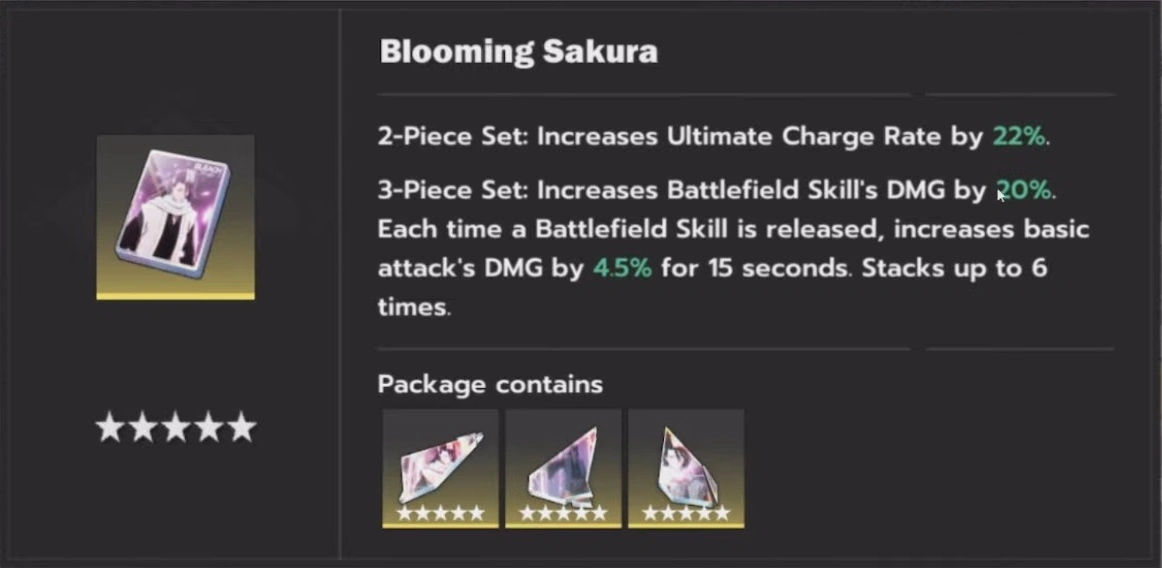Click the star rating under first package item

[x=440, y=513]
